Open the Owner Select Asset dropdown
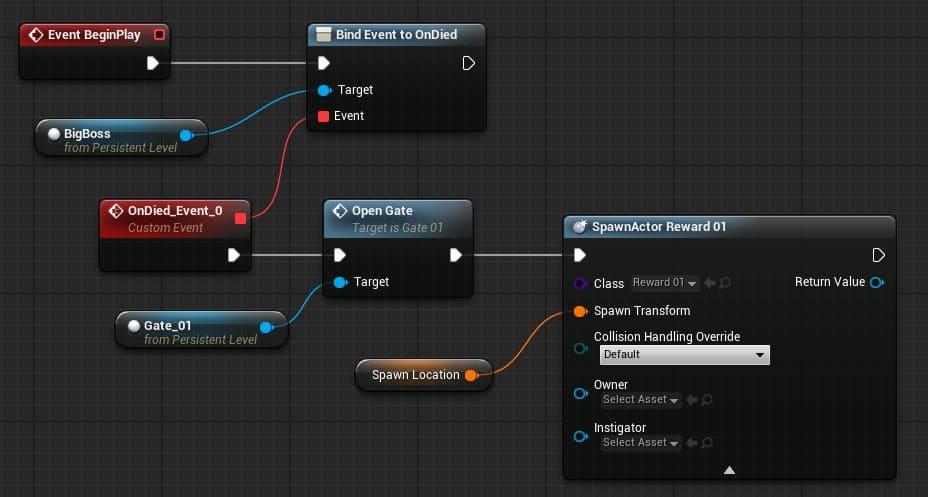 641,400
